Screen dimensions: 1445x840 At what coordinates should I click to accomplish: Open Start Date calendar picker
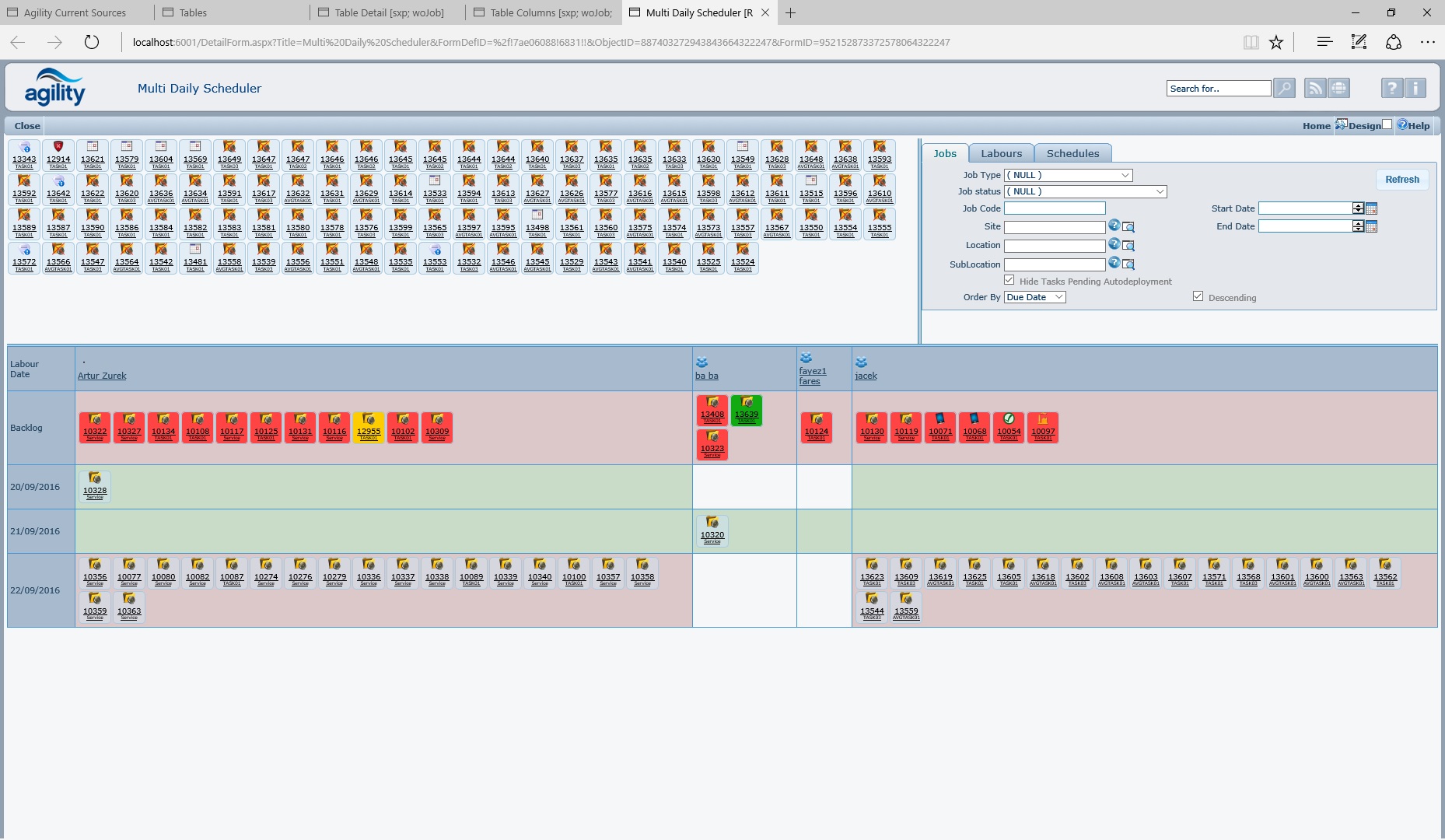click(x=1371, y=208)
